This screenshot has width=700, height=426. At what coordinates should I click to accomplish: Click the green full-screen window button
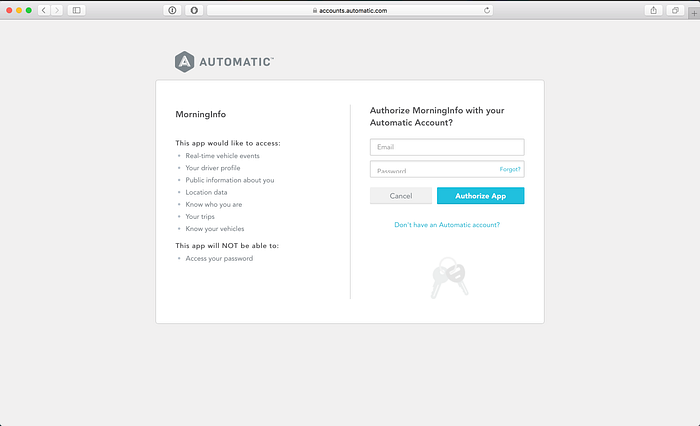tap(29, 10)
